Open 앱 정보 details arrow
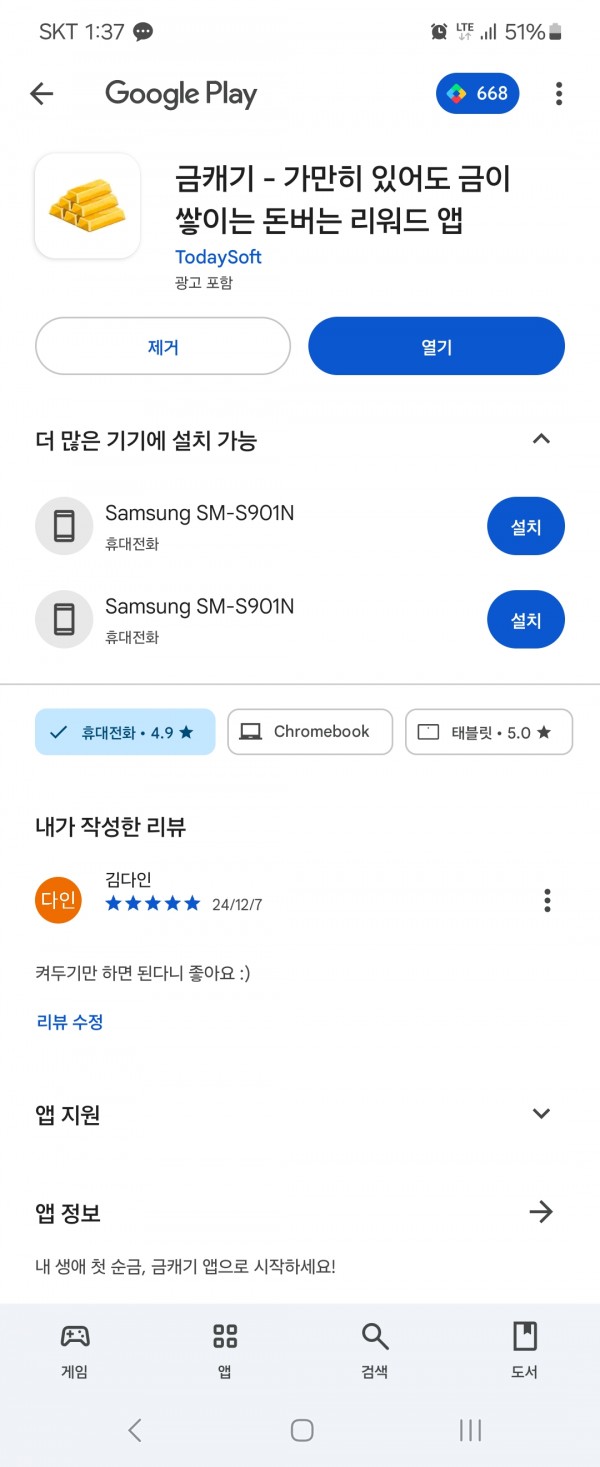 tap(541, 1212)
